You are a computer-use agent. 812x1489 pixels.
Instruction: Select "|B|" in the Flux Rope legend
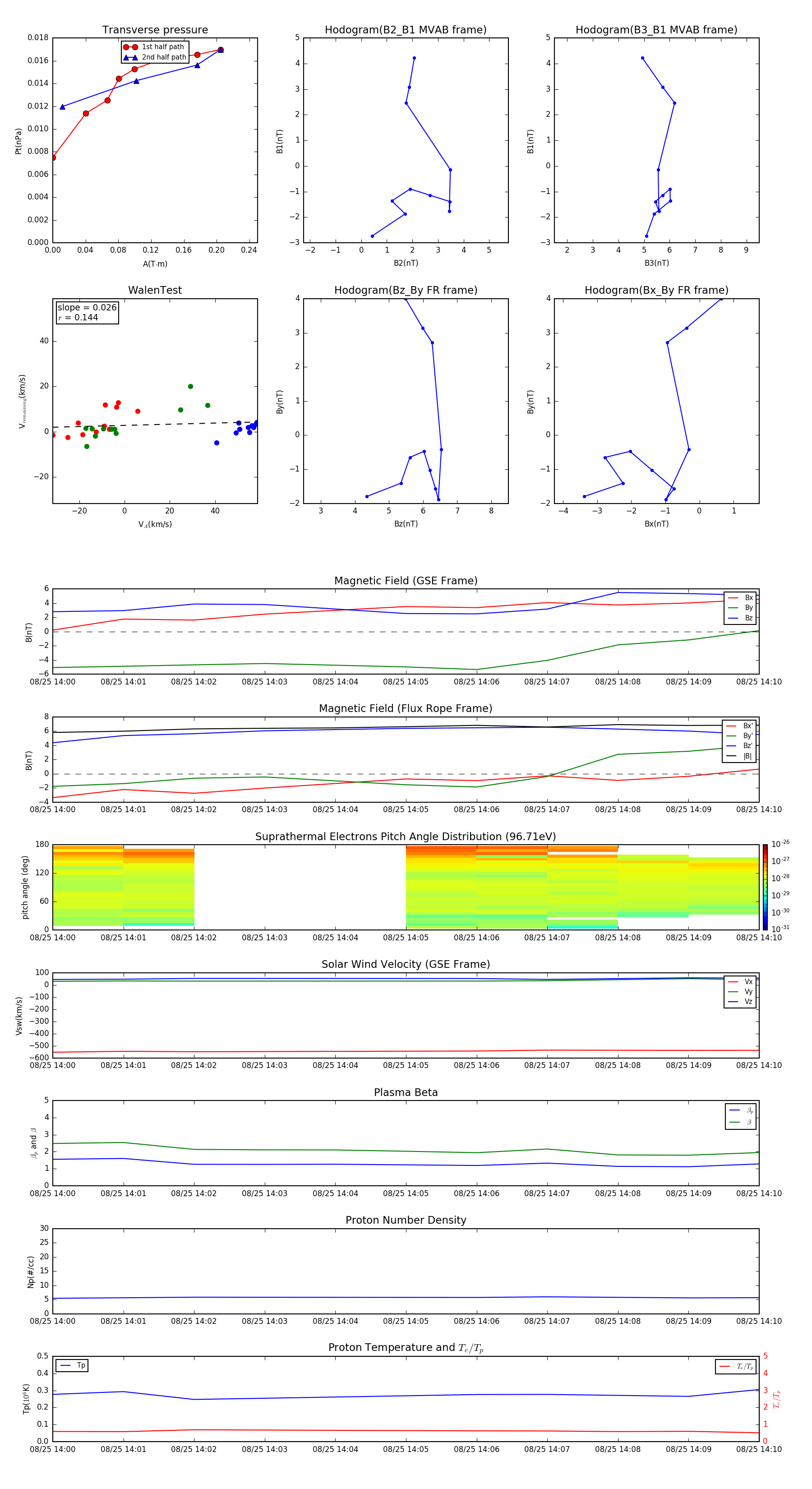[x=740, y=756]
